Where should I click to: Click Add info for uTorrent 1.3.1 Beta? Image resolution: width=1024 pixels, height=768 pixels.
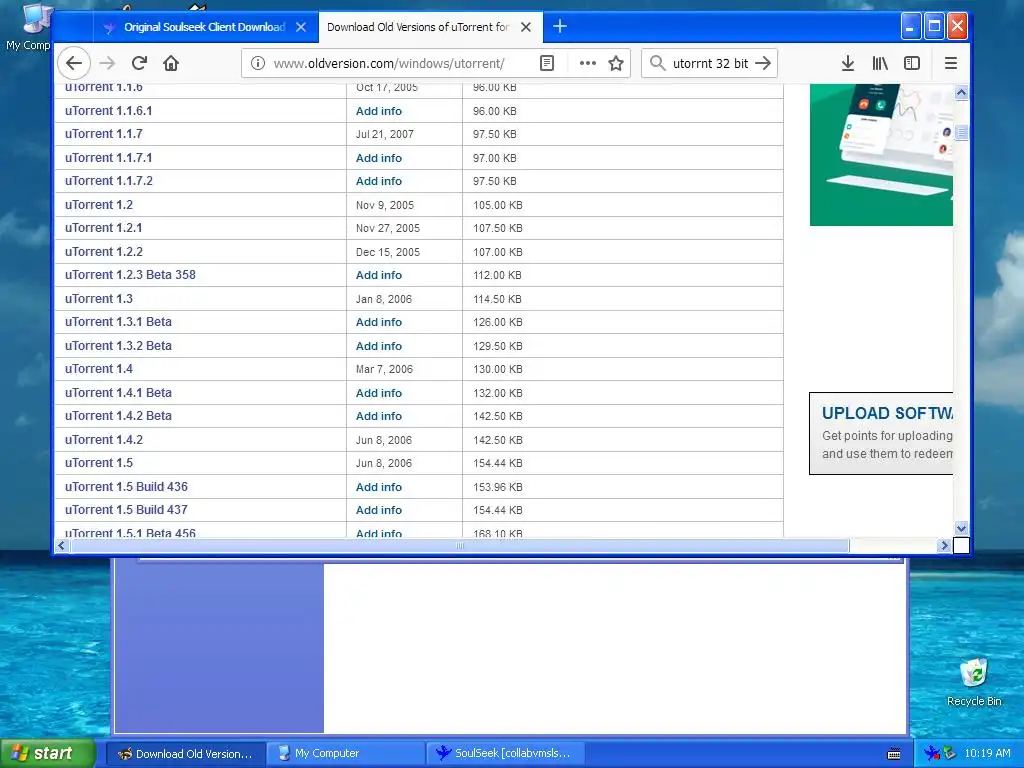(x=379, y=322)
